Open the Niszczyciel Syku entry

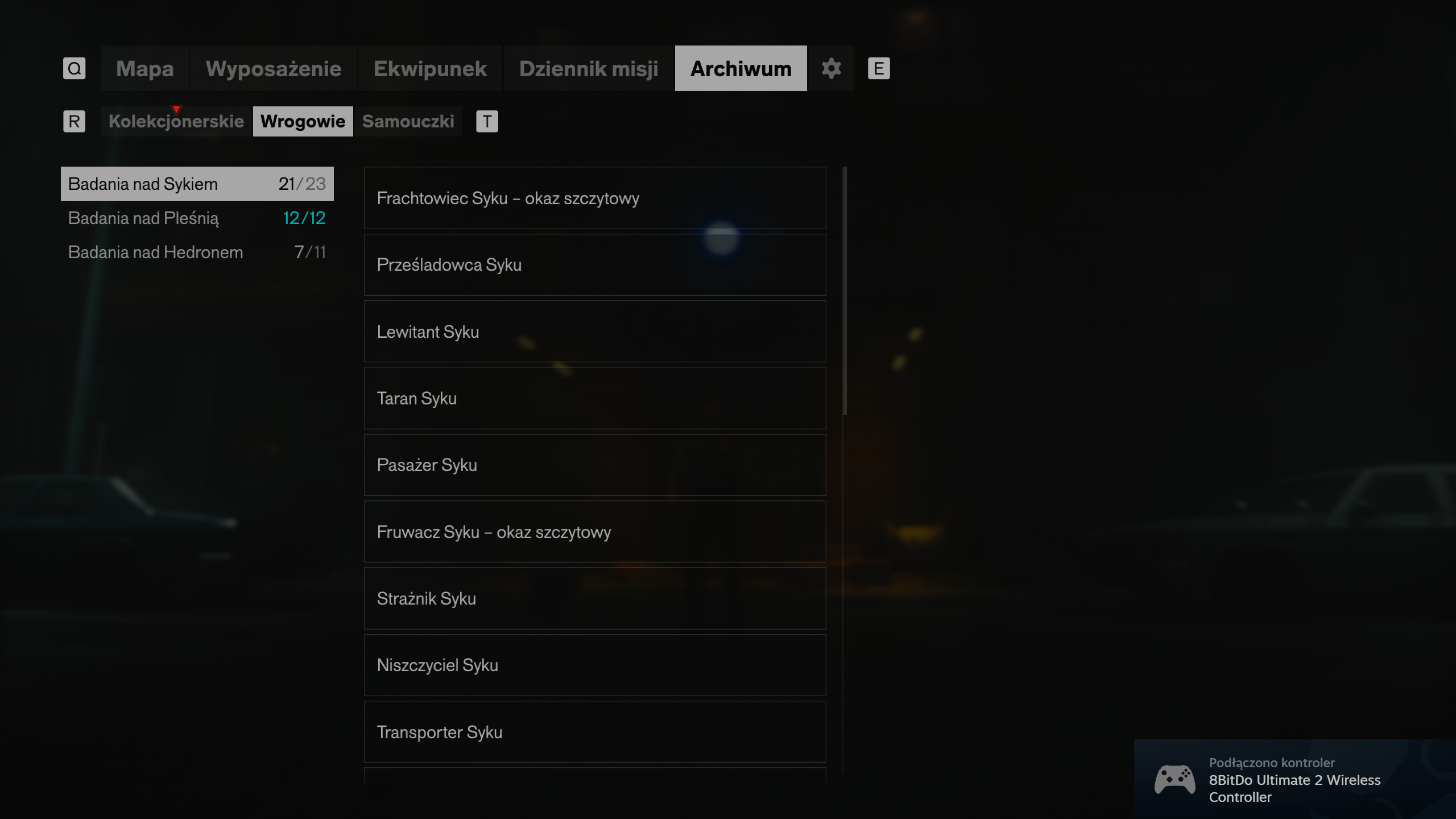(x=595, y=665)
